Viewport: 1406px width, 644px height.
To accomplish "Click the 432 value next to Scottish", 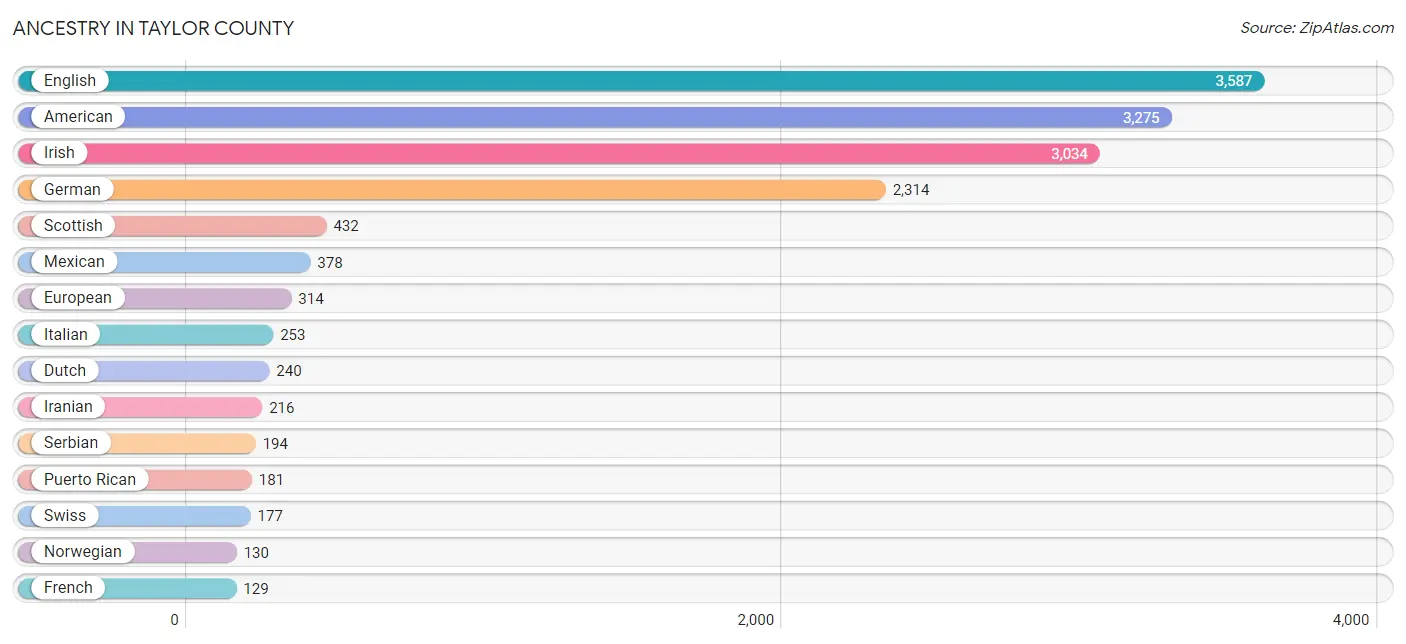I will pyautogui.click(x=346, y=226).
